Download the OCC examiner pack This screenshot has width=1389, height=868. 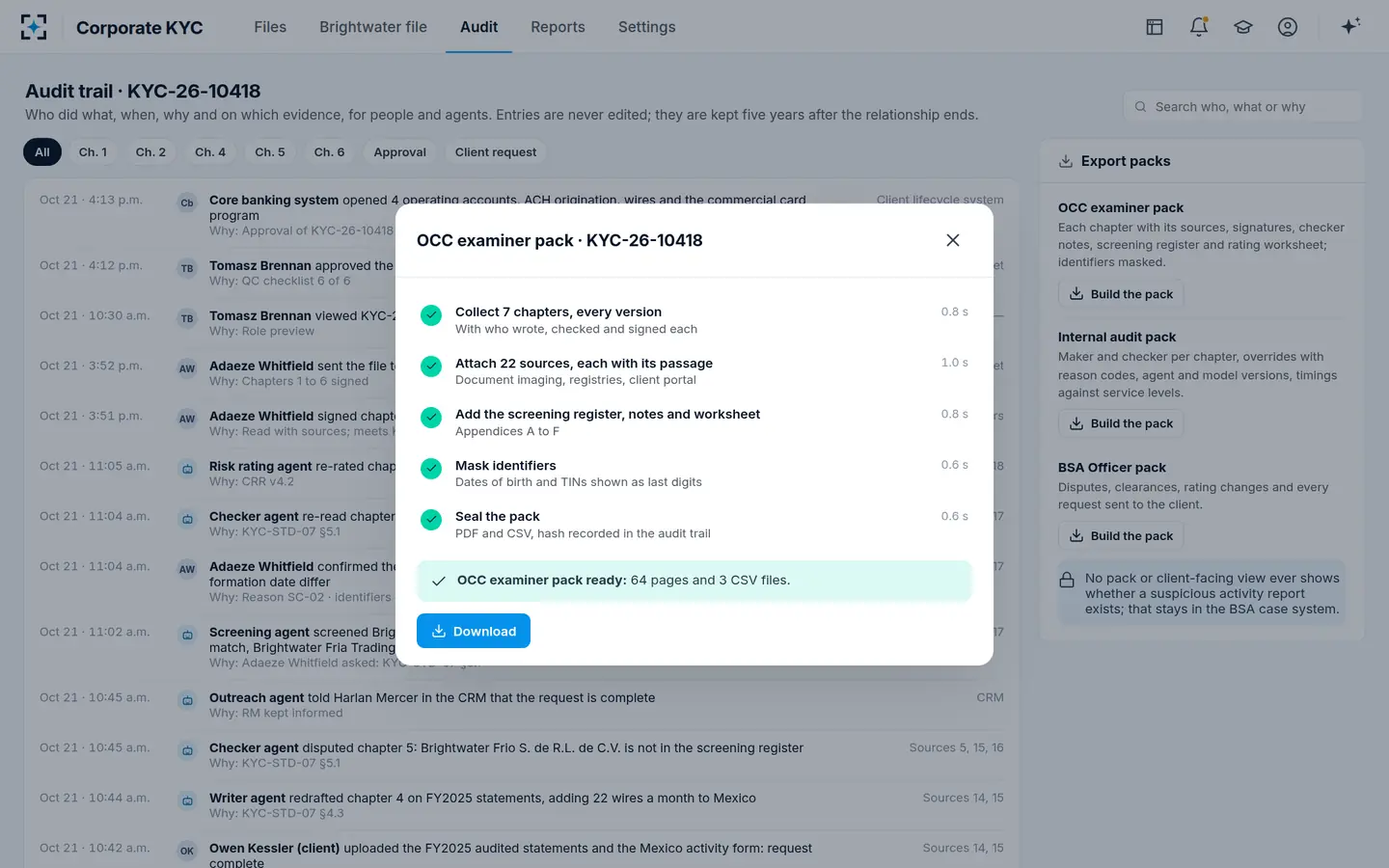point(474,631)
